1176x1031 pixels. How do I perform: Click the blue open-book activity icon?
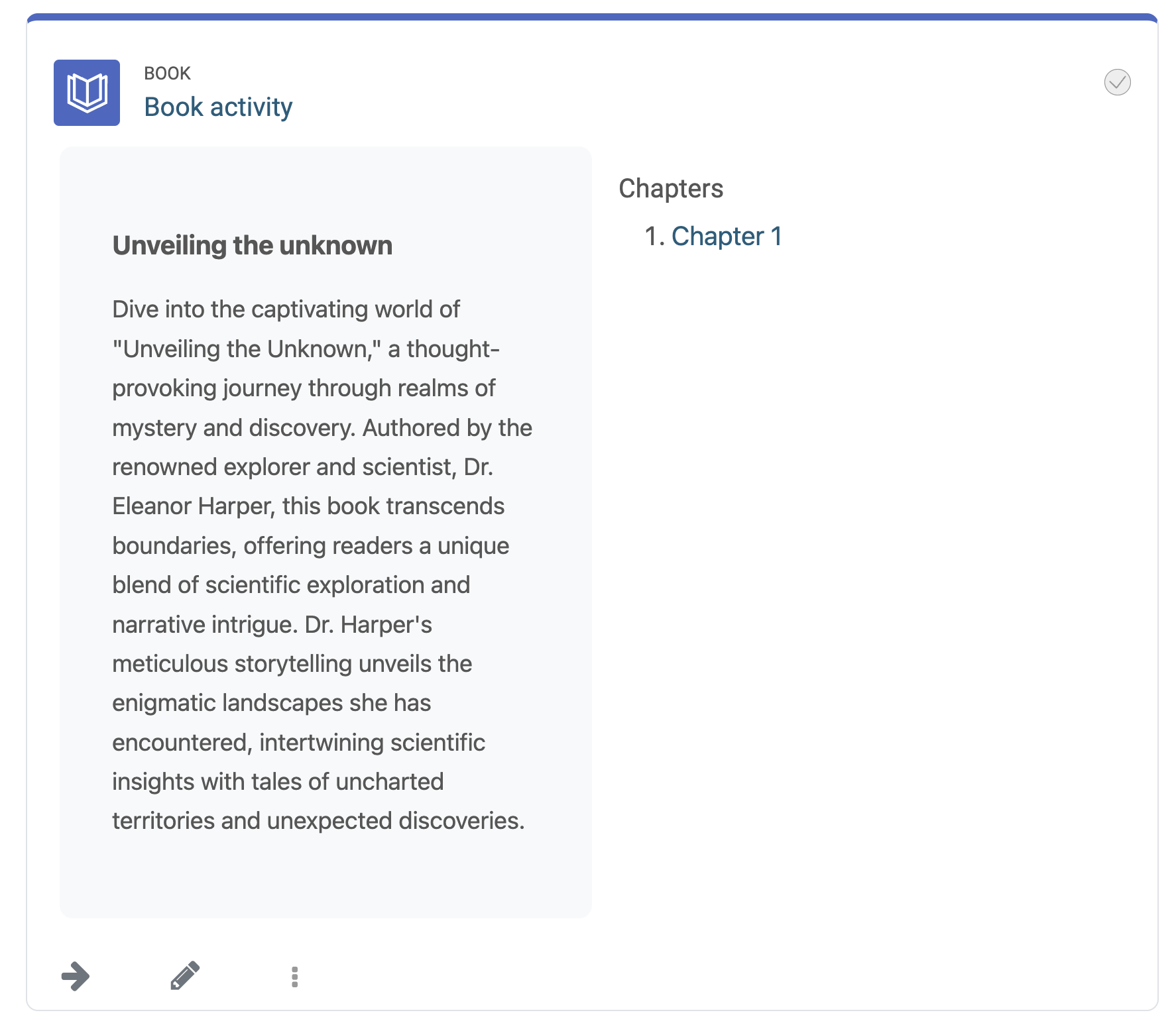[x=87, y=93]
